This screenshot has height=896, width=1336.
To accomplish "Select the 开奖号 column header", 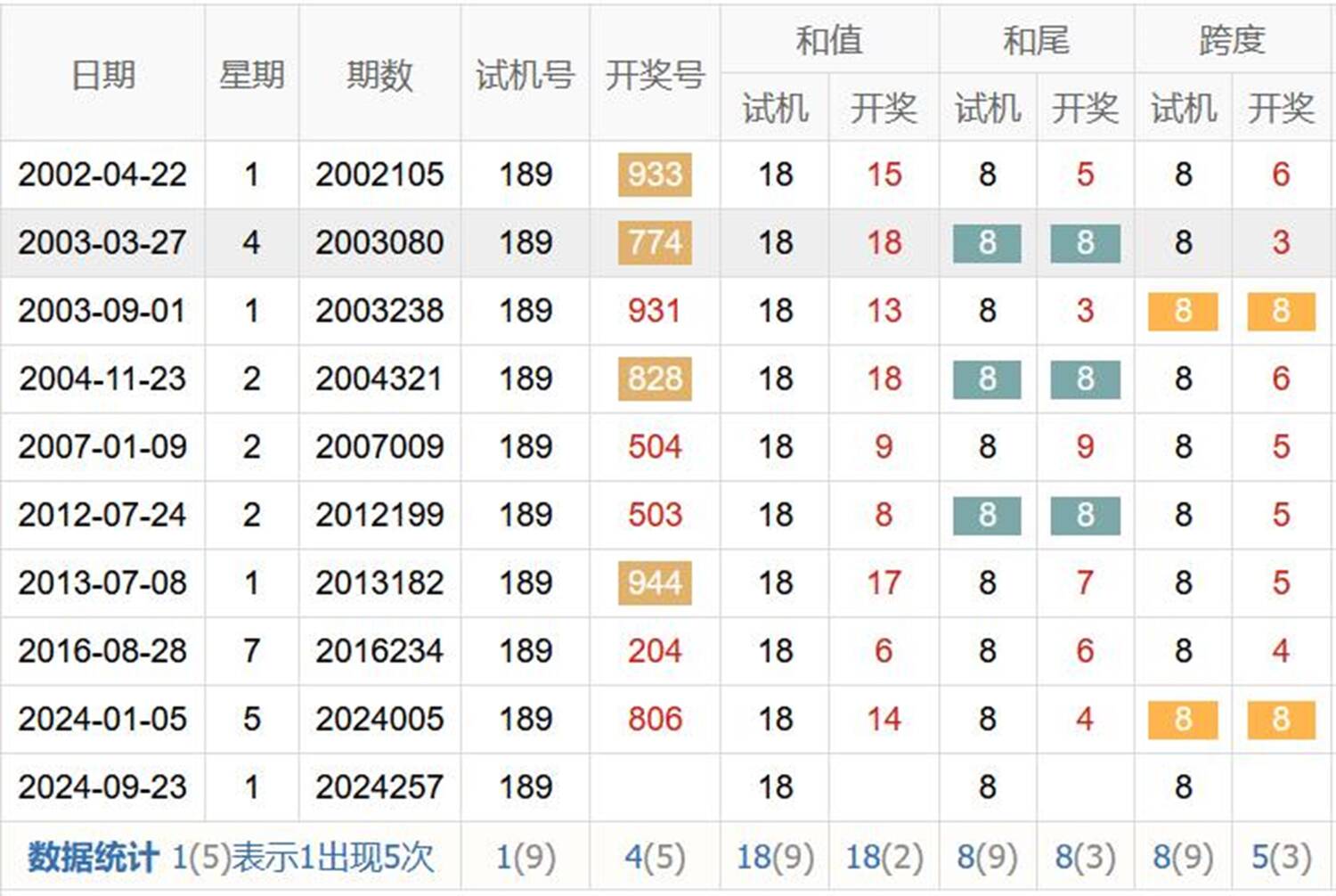I will click(x=655, y=75).
